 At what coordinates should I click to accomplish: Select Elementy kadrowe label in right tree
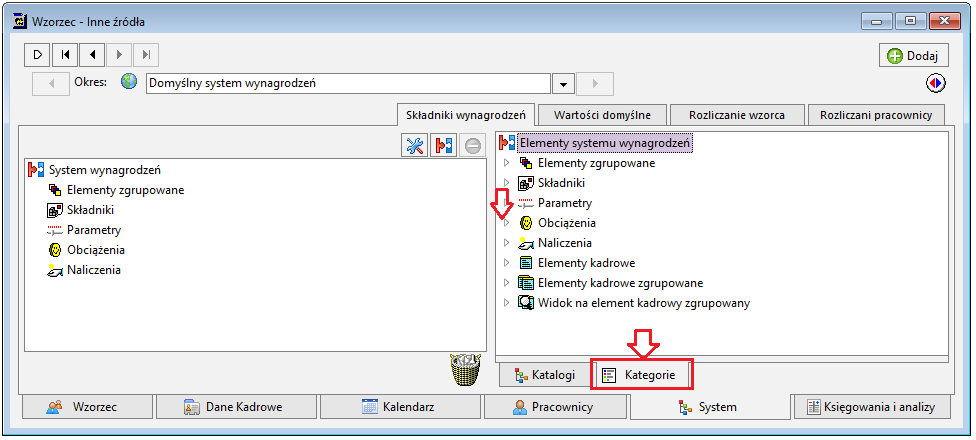(x=586, y=263)
